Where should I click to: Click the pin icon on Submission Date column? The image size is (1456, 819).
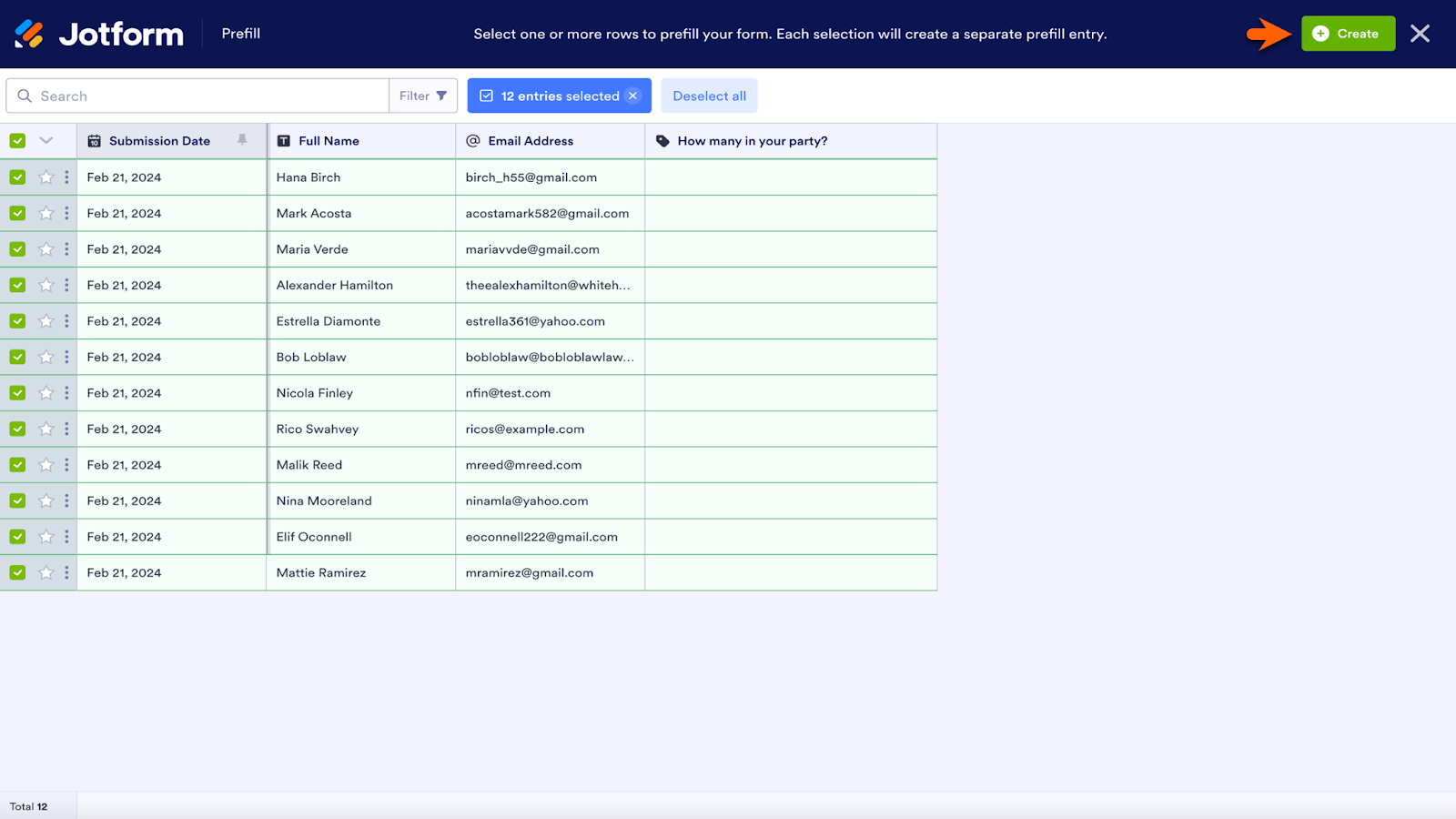(242, 140)
